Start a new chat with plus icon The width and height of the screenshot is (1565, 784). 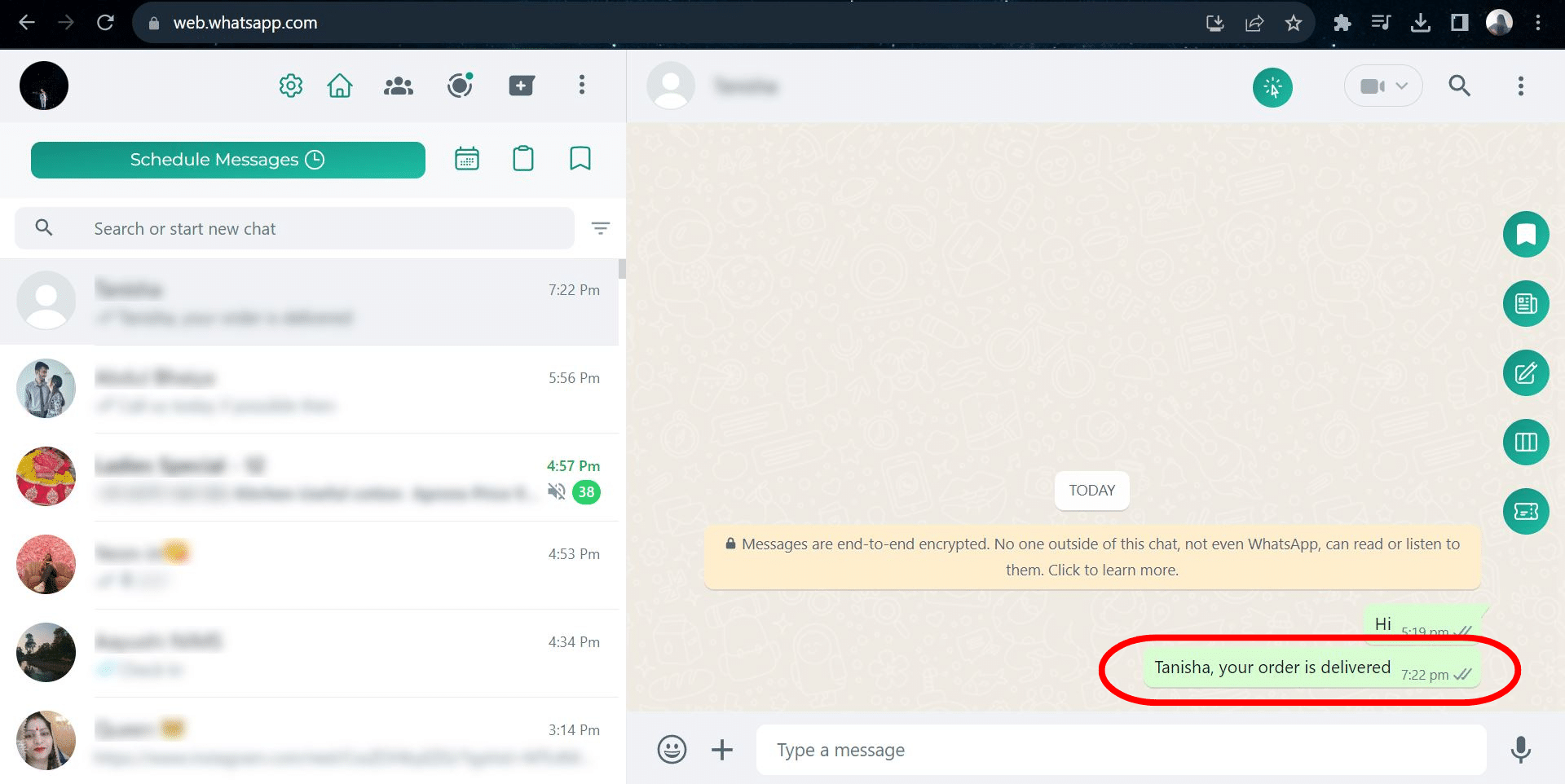pos(521,86)
